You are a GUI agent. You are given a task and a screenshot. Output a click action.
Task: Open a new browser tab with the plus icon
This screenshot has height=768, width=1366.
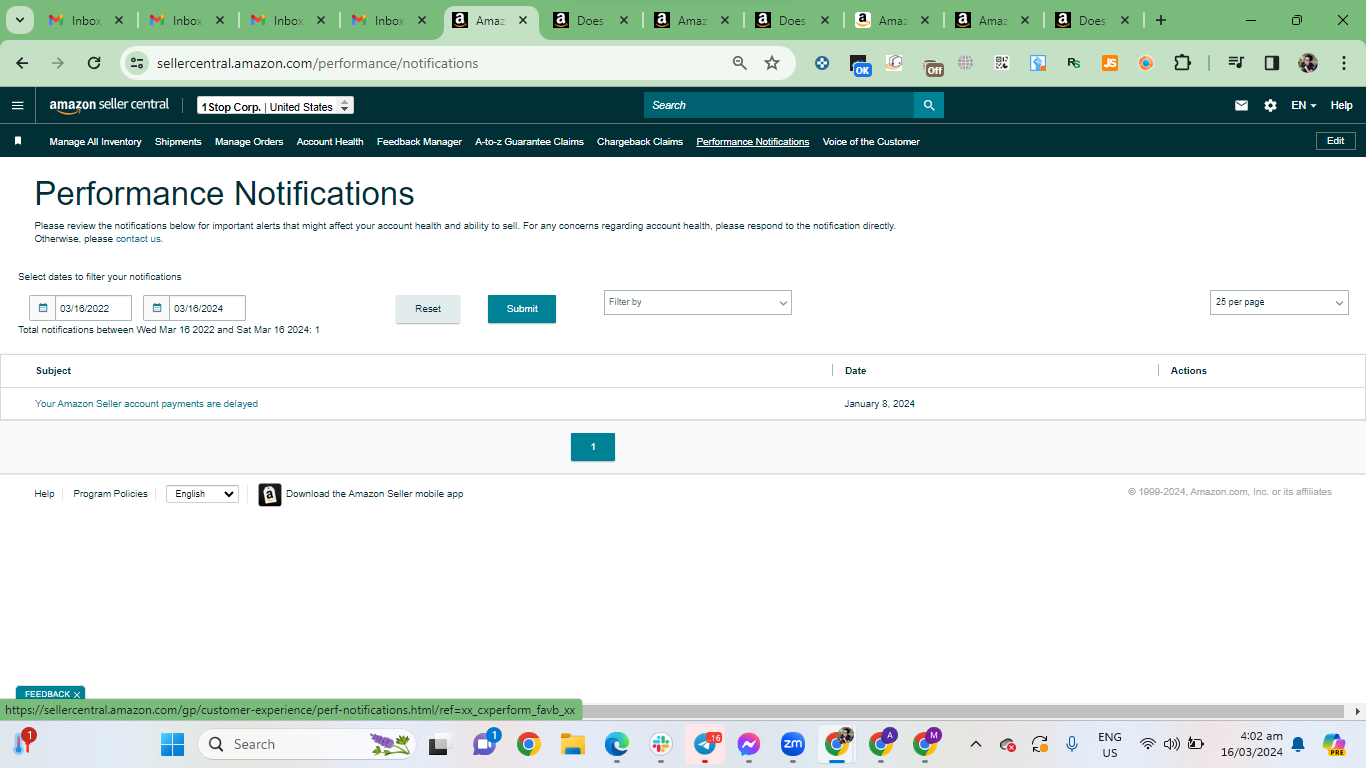(1160, 20)
